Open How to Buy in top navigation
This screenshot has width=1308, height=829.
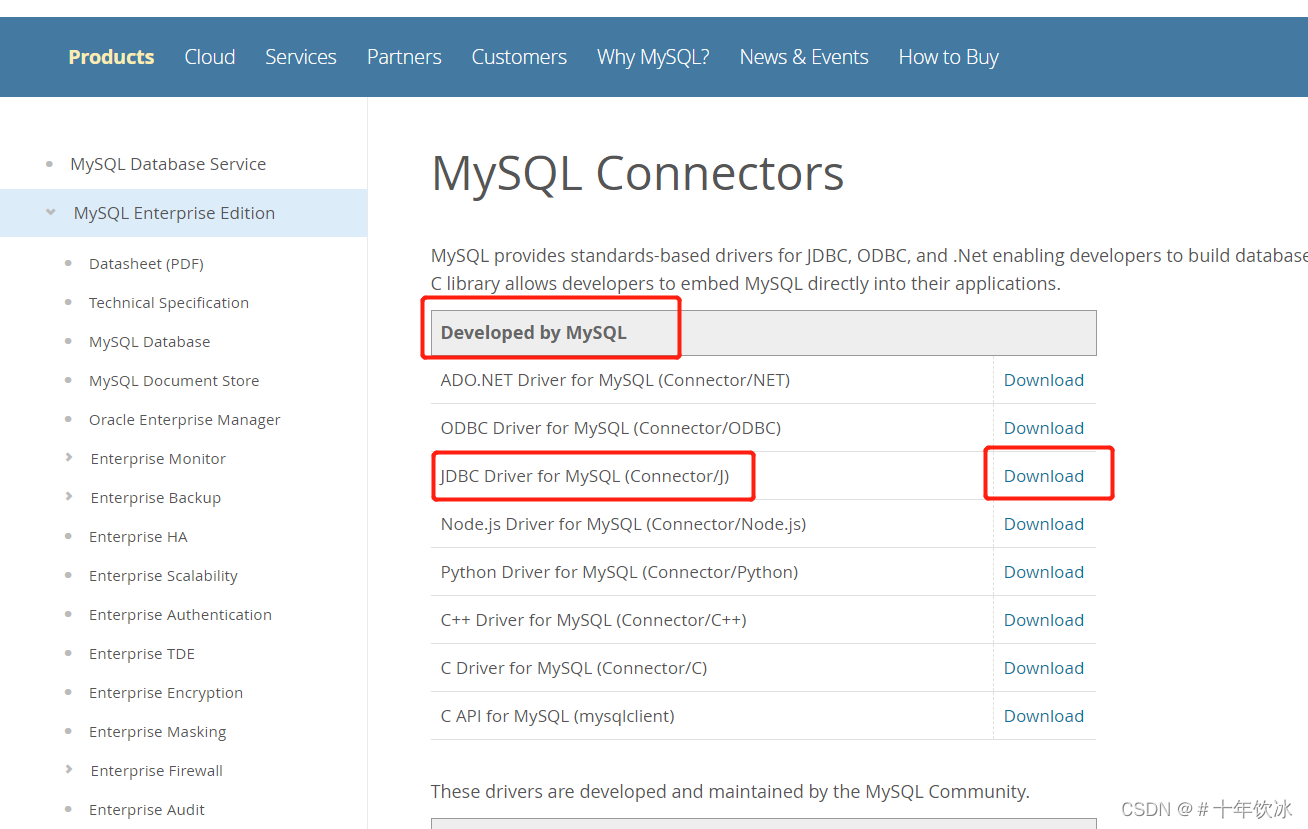[949, 57]
